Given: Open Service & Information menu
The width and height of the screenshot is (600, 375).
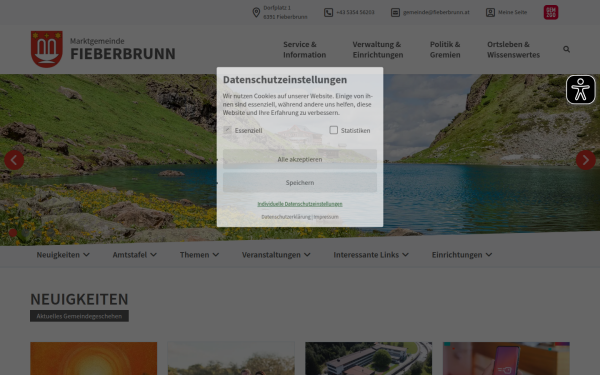Looking at the screenshot, I should (x=305, y=49).
